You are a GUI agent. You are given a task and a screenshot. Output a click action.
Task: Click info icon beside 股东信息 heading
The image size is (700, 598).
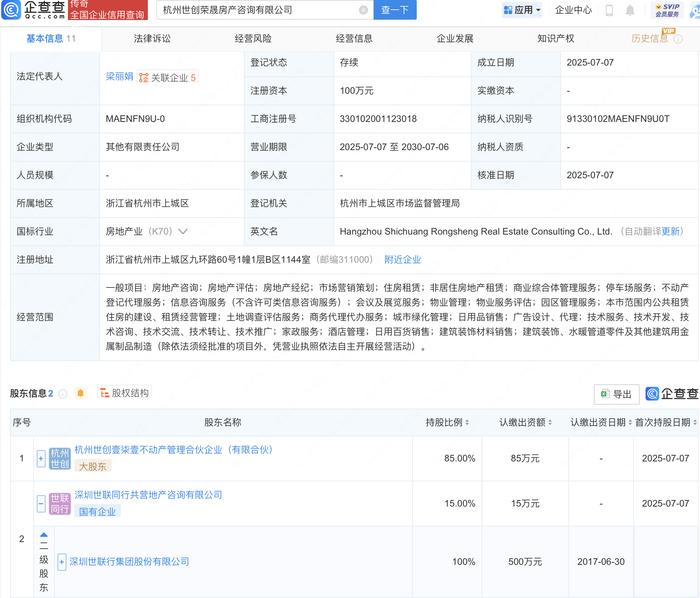pyautogui.click(x=63, y=393)
